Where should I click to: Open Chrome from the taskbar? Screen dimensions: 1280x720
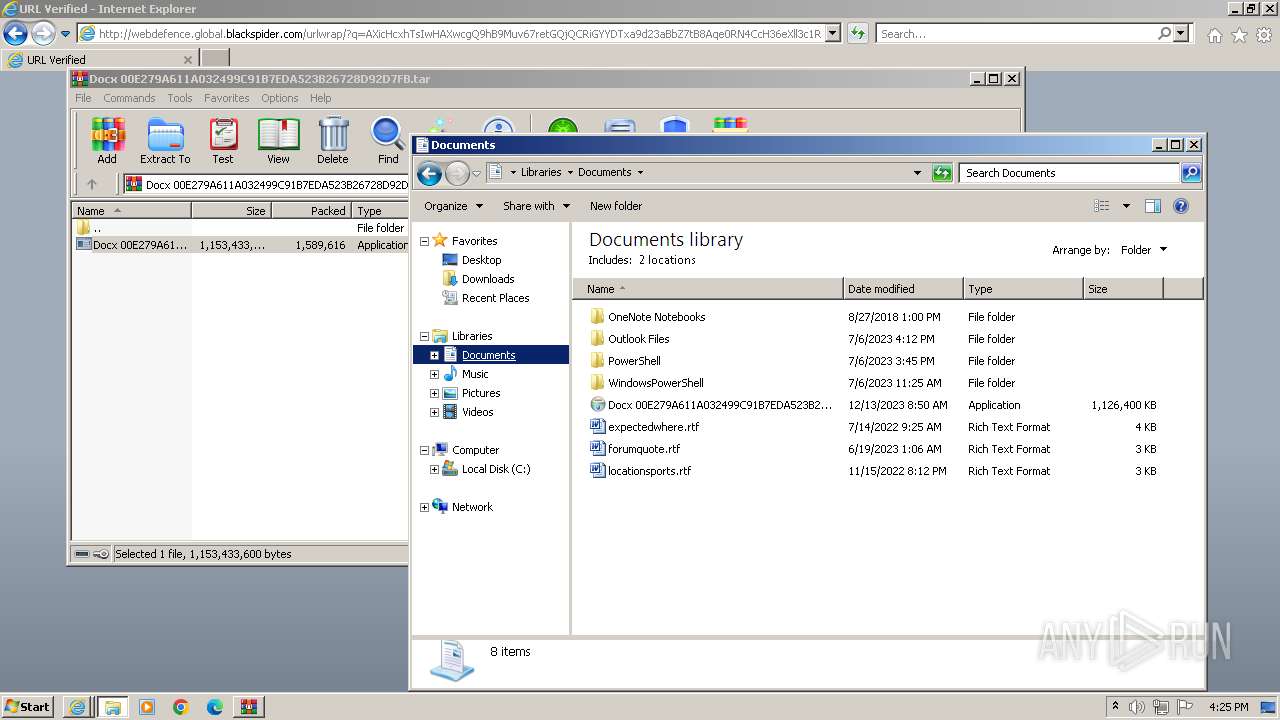tap(181, 707)
